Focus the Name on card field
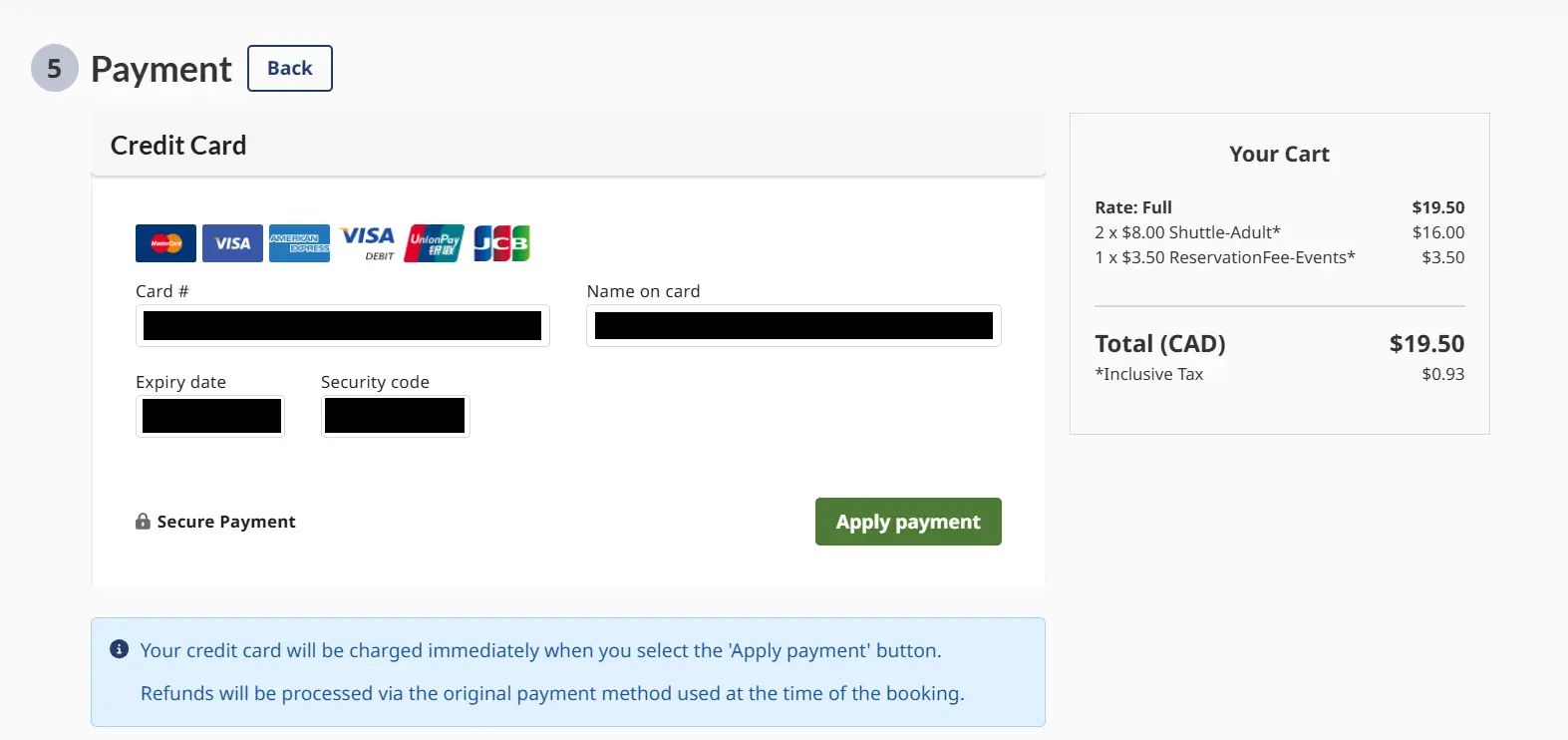This screenshot has height=740, width=1568. (793, 325)
